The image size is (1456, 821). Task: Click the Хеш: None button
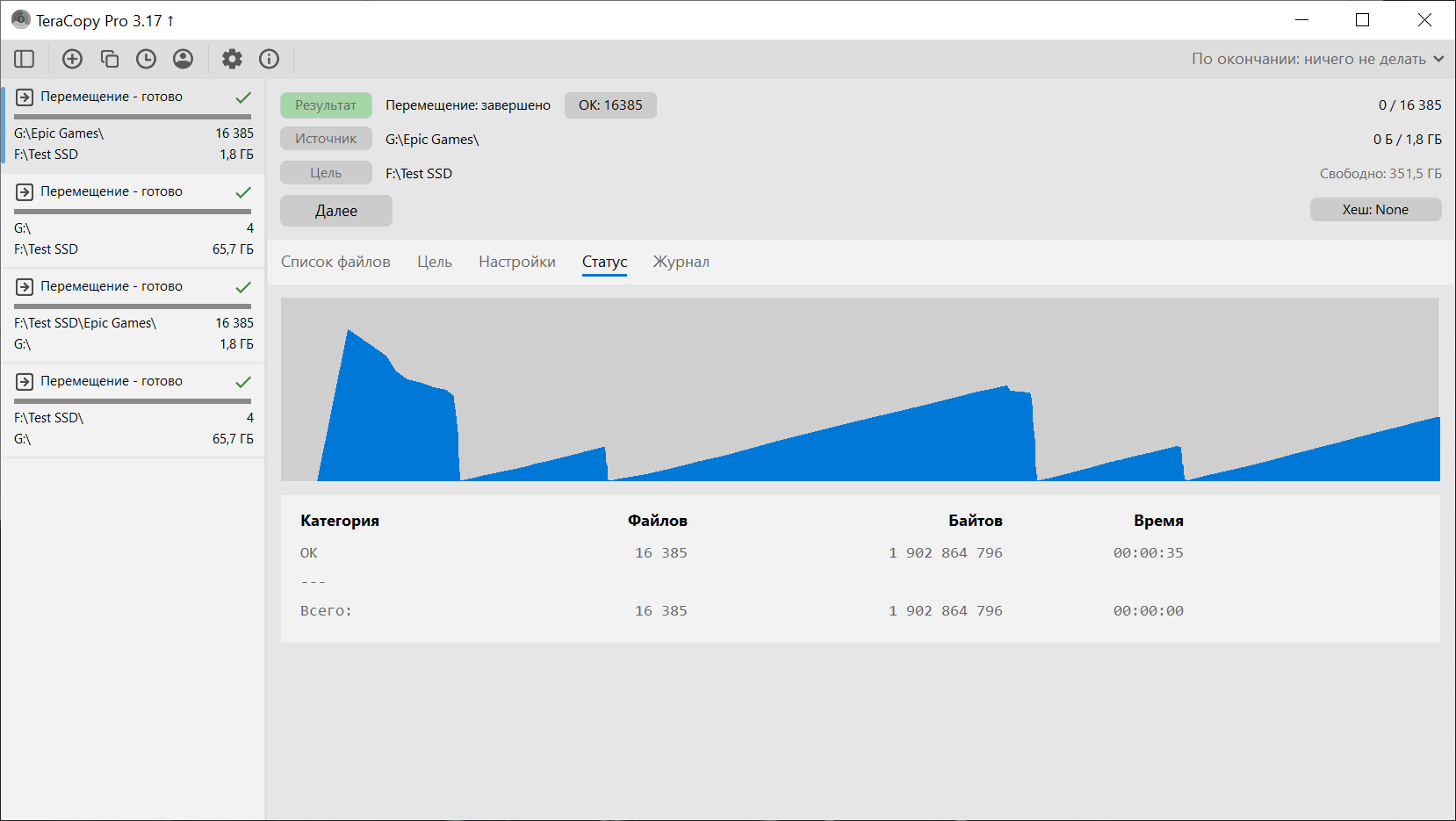coord(1374,210)
